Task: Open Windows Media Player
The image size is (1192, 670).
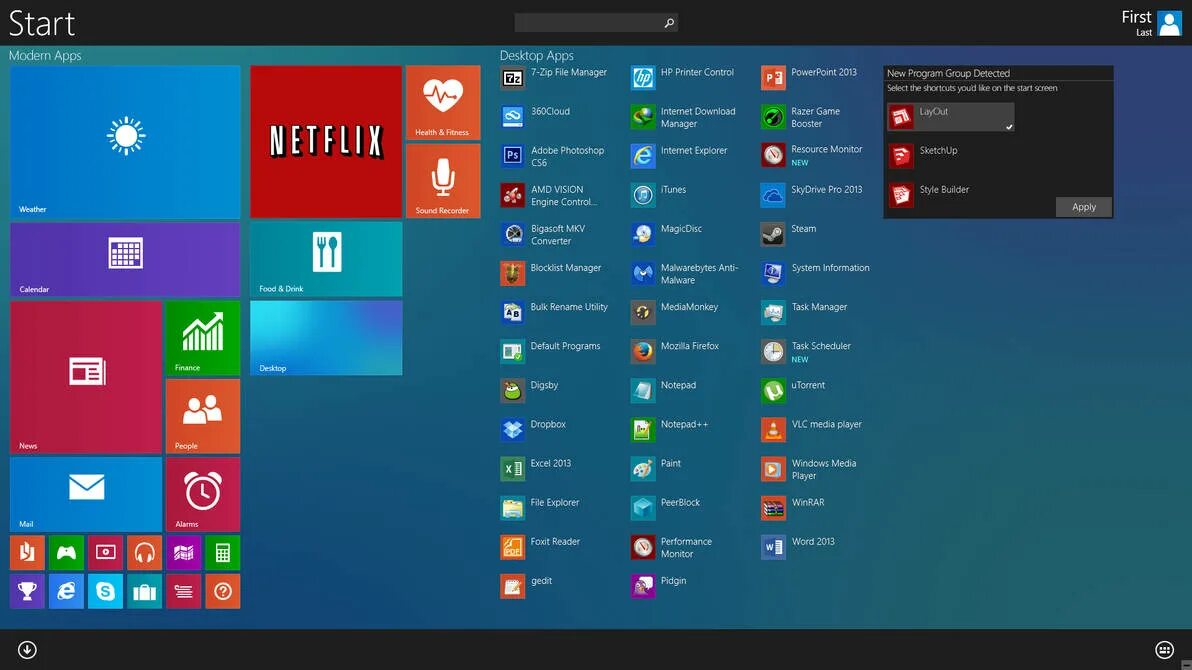Action: (810, 469)
